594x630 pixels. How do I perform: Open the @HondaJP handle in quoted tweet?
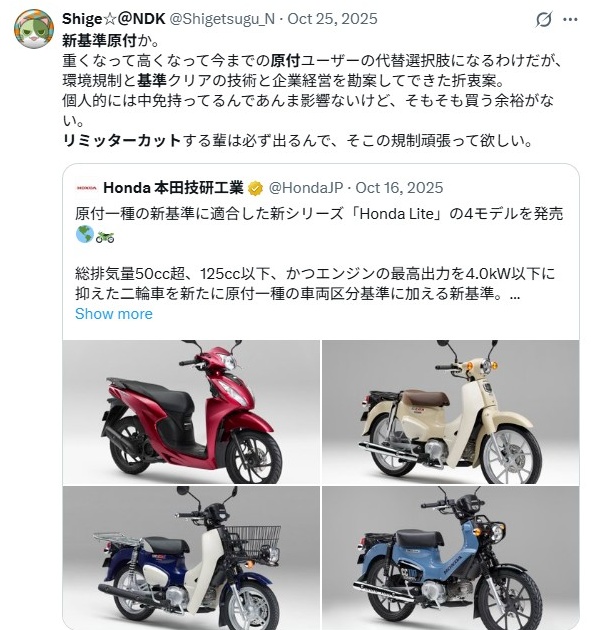pyautogui.click(x=305, y=188)
